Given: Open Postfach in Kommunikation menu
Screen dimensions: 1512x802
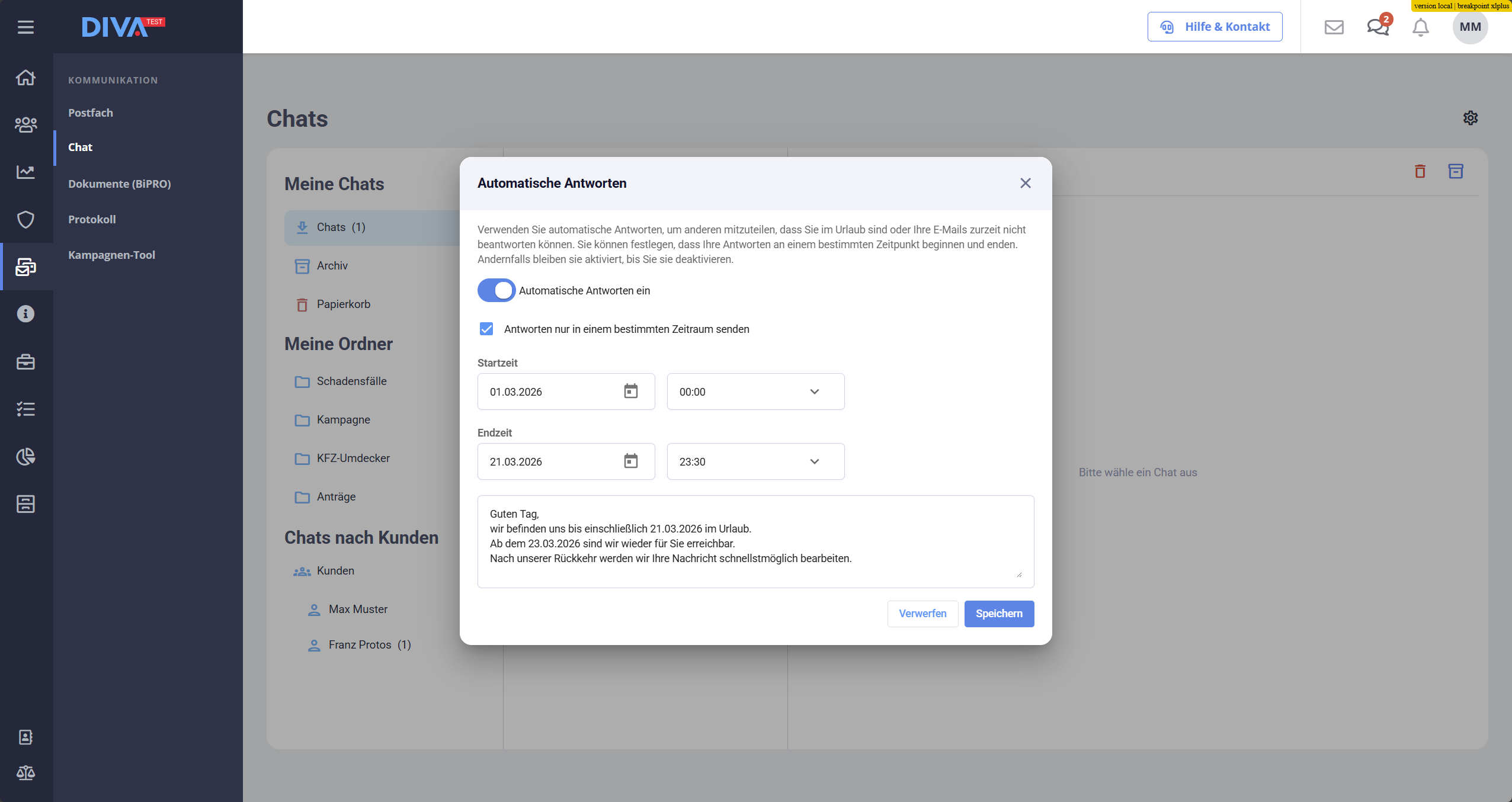Looking at the screenshot, I should (x=90, y=113).
